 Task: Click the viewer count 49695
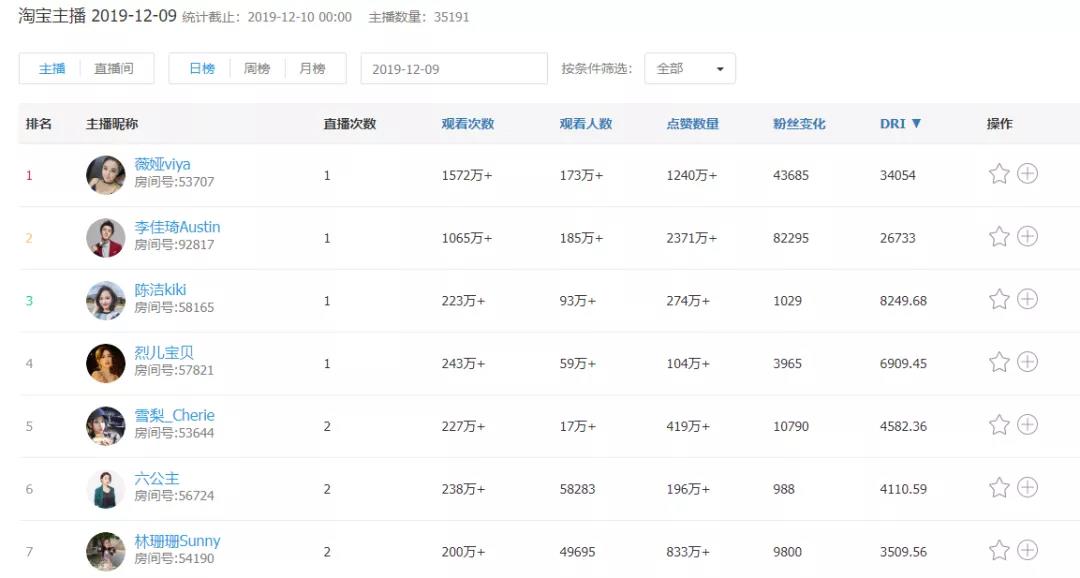(x=577, y=552)
